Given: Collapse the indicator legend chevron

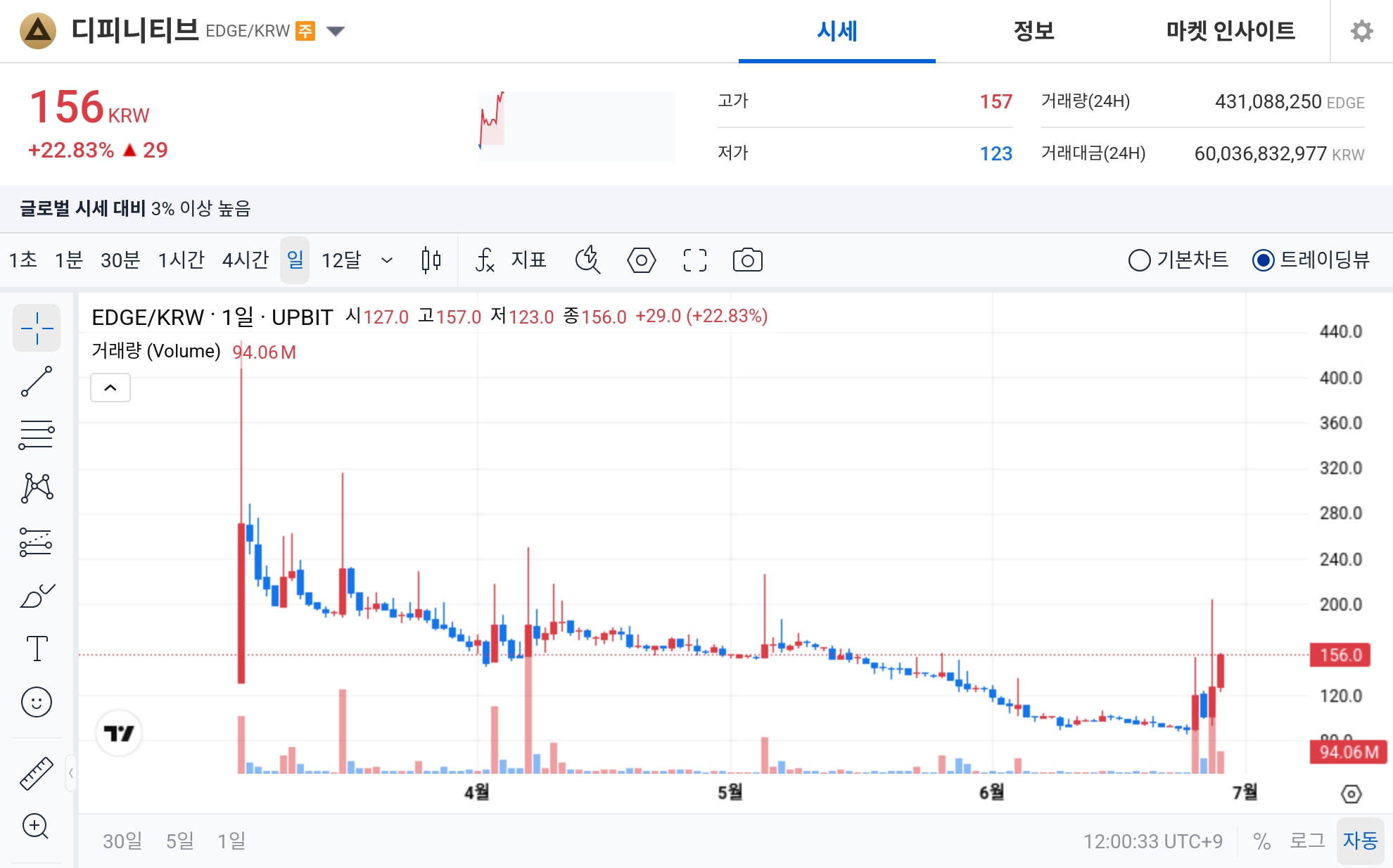Looking at the screenshot, I should click(110, 388).
